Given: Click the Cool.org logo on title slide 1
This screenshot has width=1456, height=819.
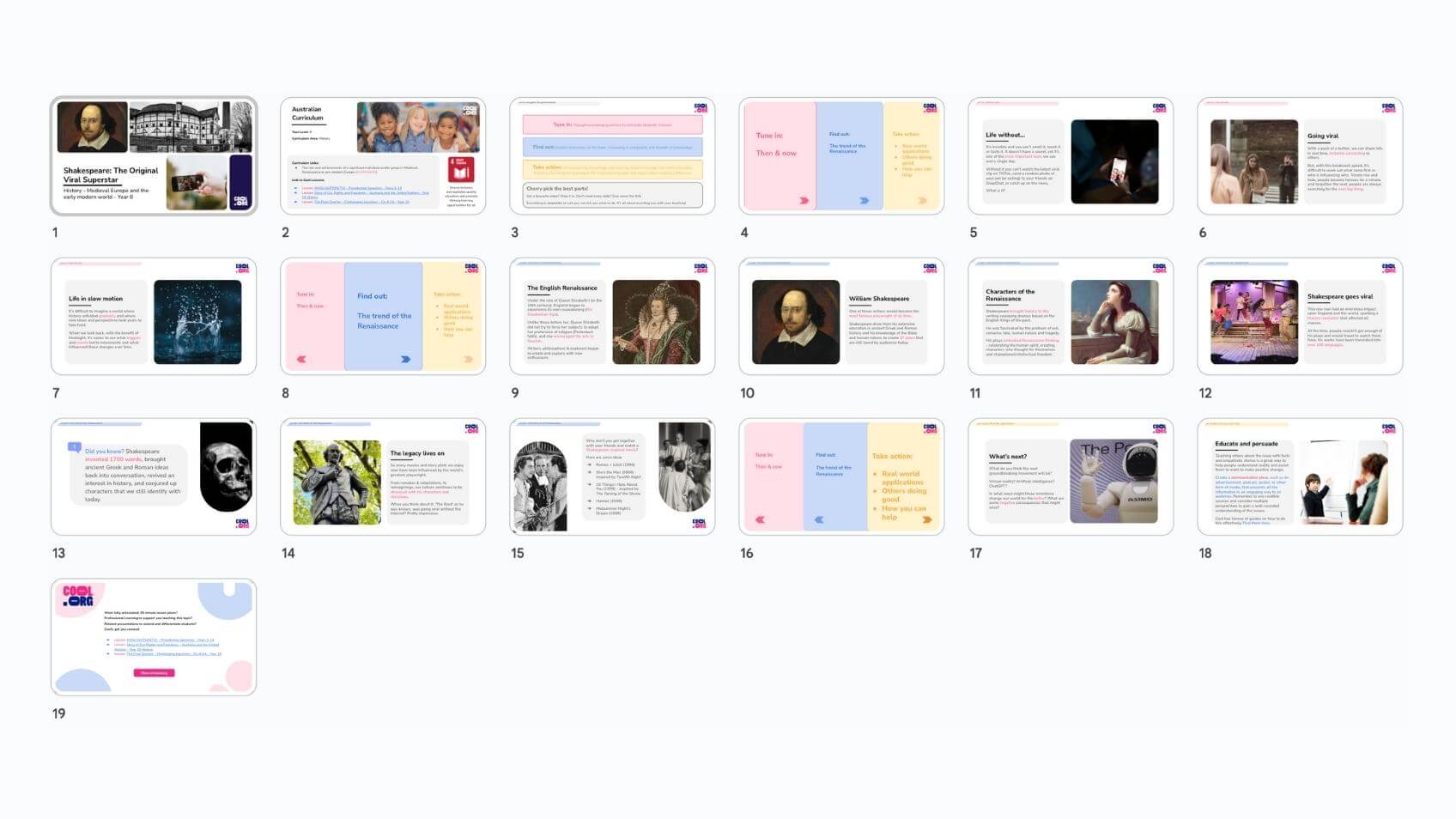Looking at the screenshot, I should click(240, 201).
